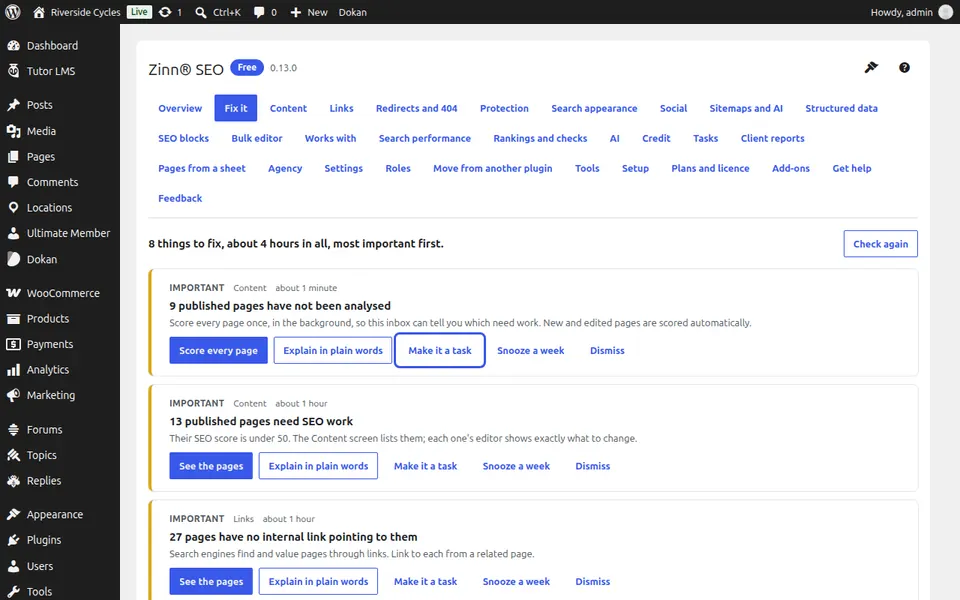Open the Redirects and 404 tab
The width and height of the screenshot is (960, 600).
[x=416, y=108]
